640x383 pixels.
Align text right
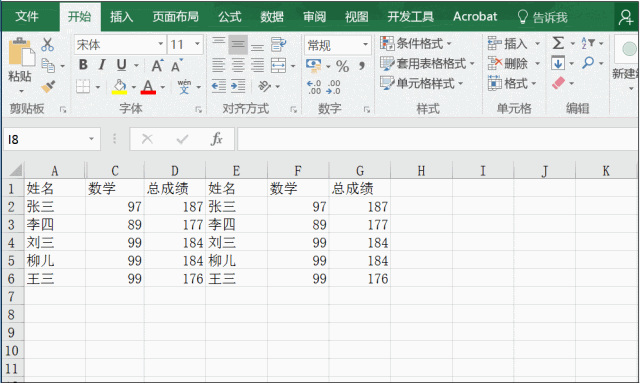(x=257, y=65)
